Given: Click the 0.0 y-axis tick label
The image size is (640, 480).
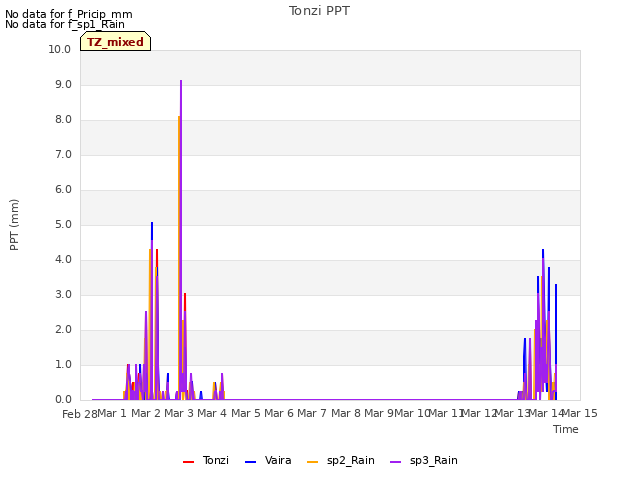Looking at the screenshot, I should pyautogui.click(x=63, y=400).
